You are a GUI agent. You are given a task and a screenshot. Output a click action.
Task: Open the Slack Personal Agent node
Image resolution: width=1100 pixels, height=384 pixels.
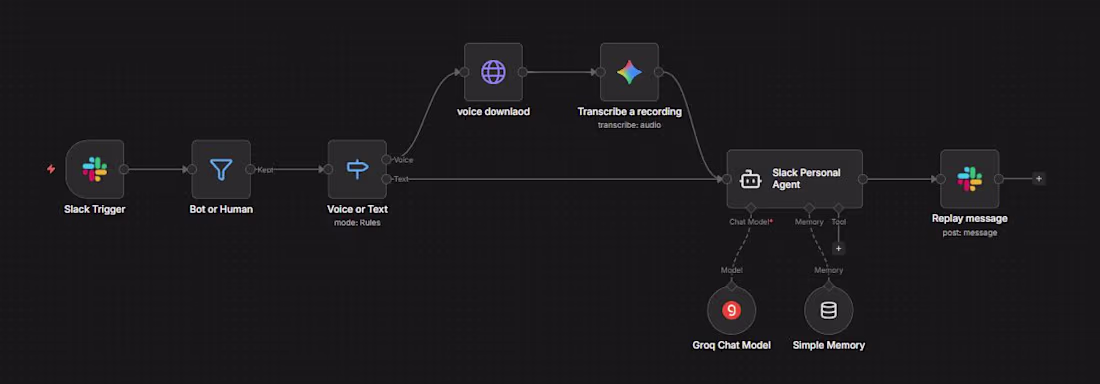point(794,179)
